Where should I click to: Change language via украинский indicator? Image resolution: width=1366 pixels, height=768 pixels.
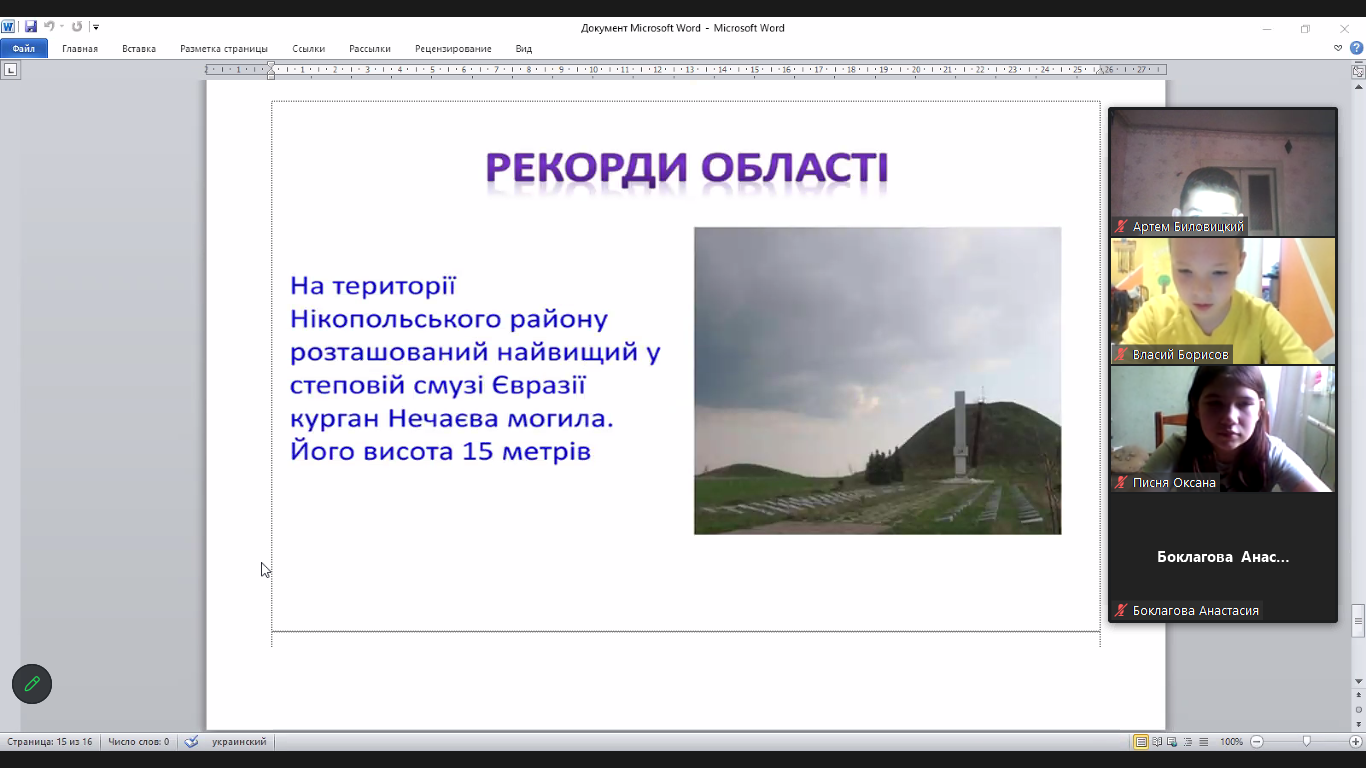[x=239, y=742]
